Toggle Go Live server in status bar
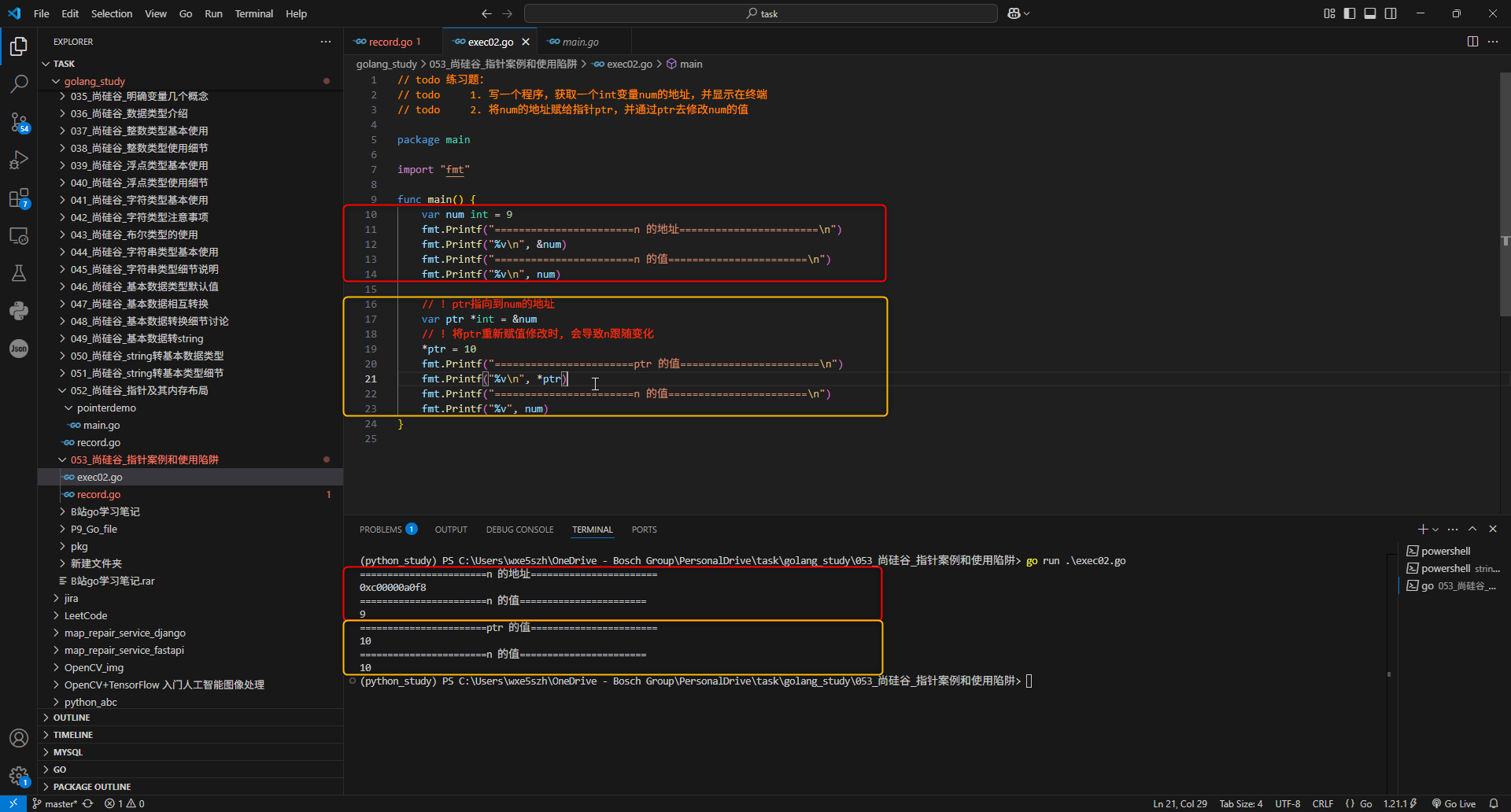The height and width of the screenshot is (812, 1511). click(x=1454, y=803)
